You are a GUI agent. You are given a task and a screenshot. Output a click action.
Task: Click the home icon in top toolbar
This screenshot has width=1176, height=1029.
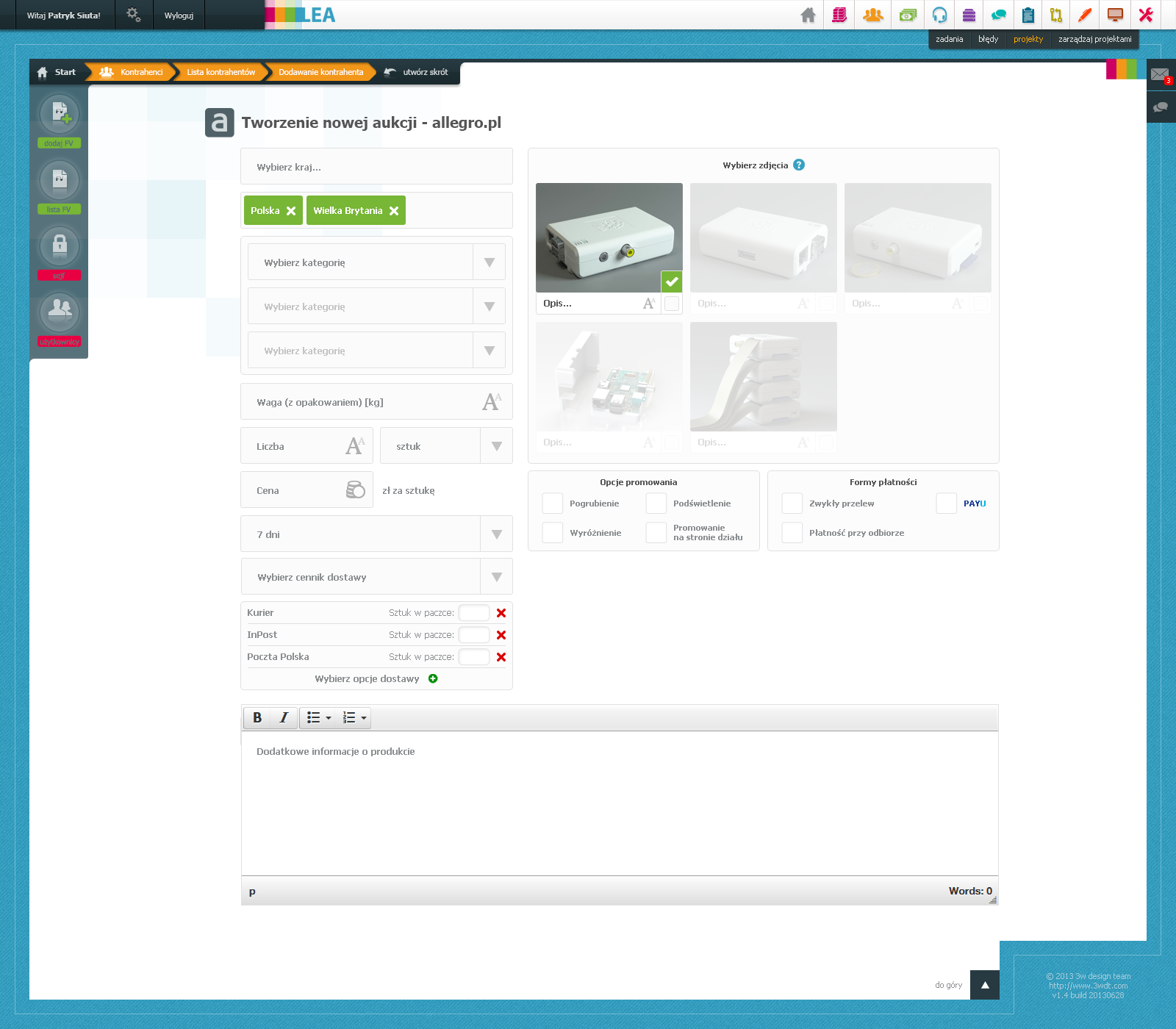[x=808, y=15]
